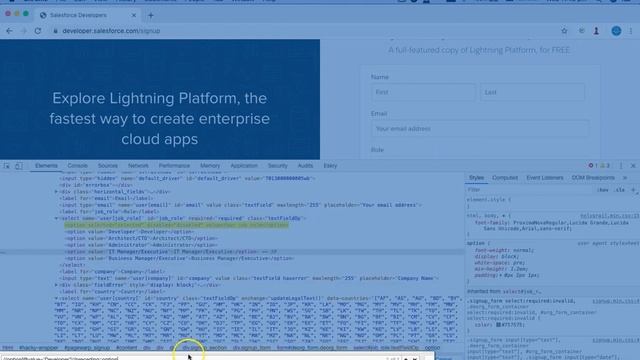Open the Console tab
The width and height of the screenshot is (640, 360).
click(78, 166)
